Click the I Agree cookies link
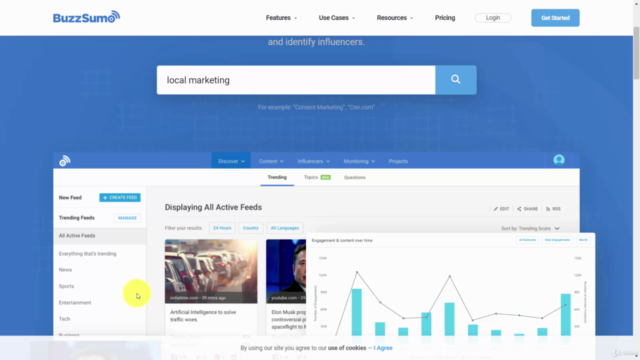The width and height of the screenshot is (640, 360). point(383,348)
